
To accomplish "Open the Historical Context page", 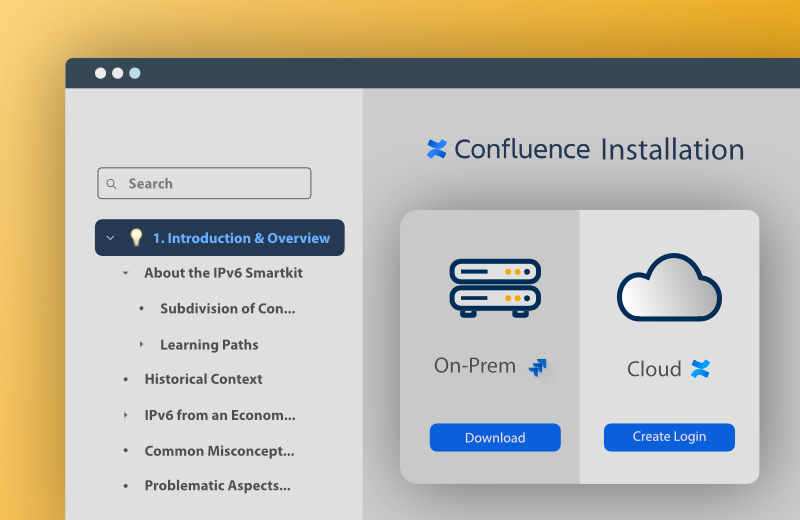I will [x=203, y=379].
